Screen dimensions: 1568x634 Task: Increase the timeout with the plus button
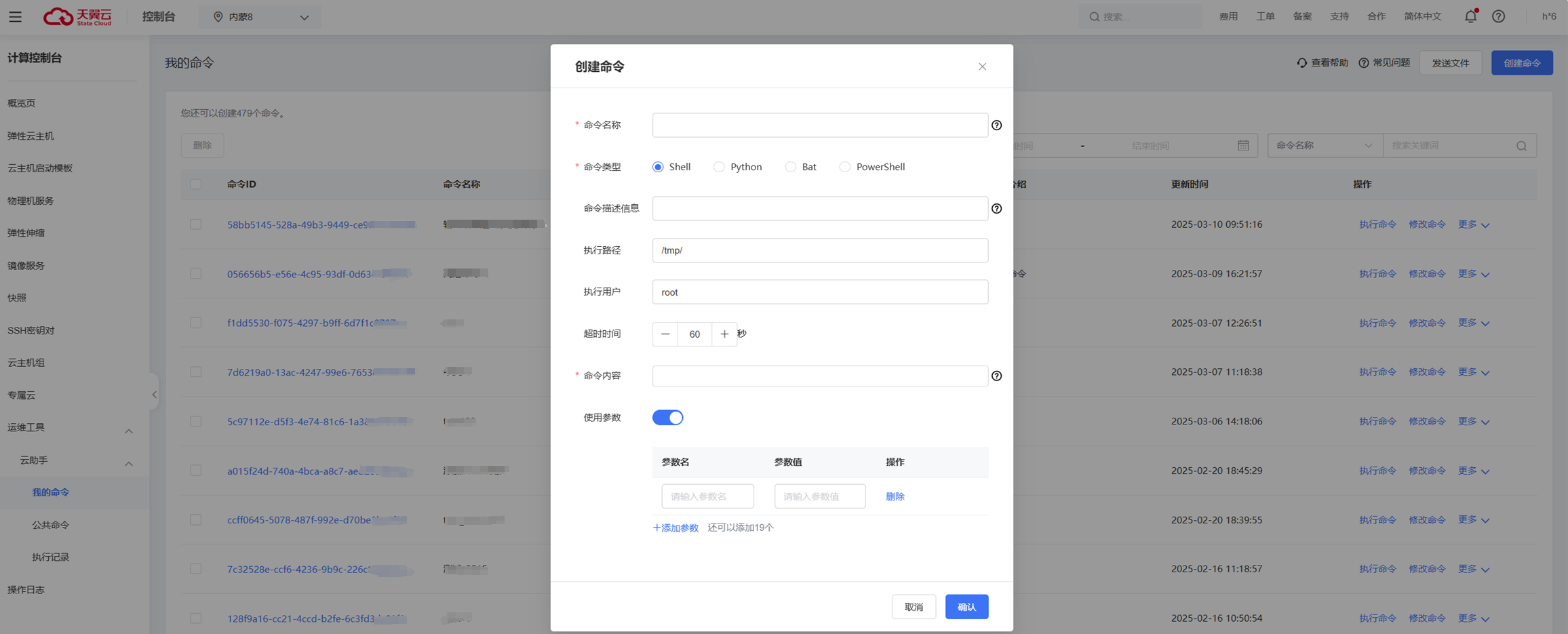(724, 334)
